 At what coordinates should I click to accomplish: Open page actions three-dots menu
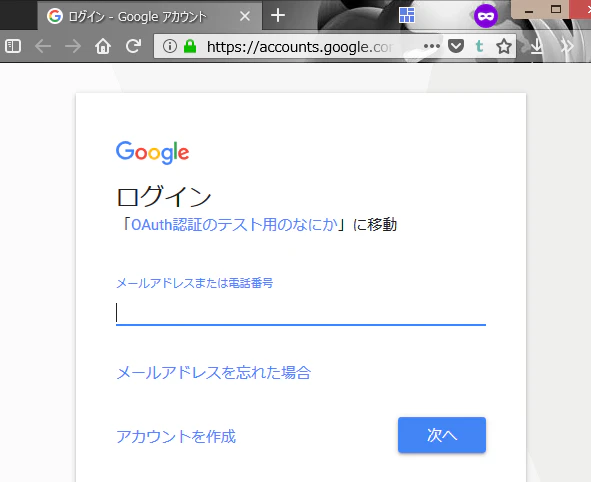coord(432,46)
